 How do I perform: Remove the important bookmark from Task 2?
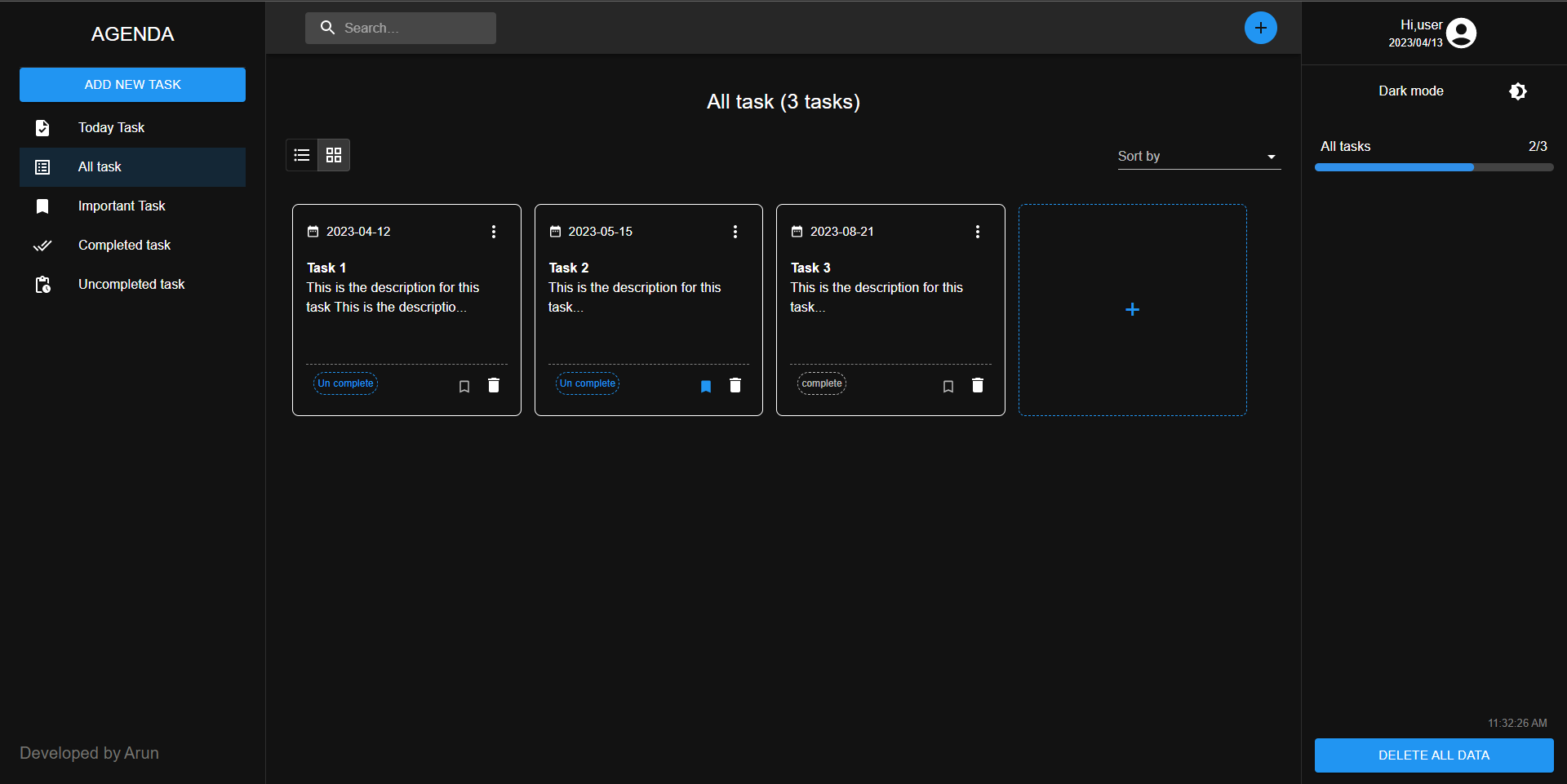tap(706, 387)
